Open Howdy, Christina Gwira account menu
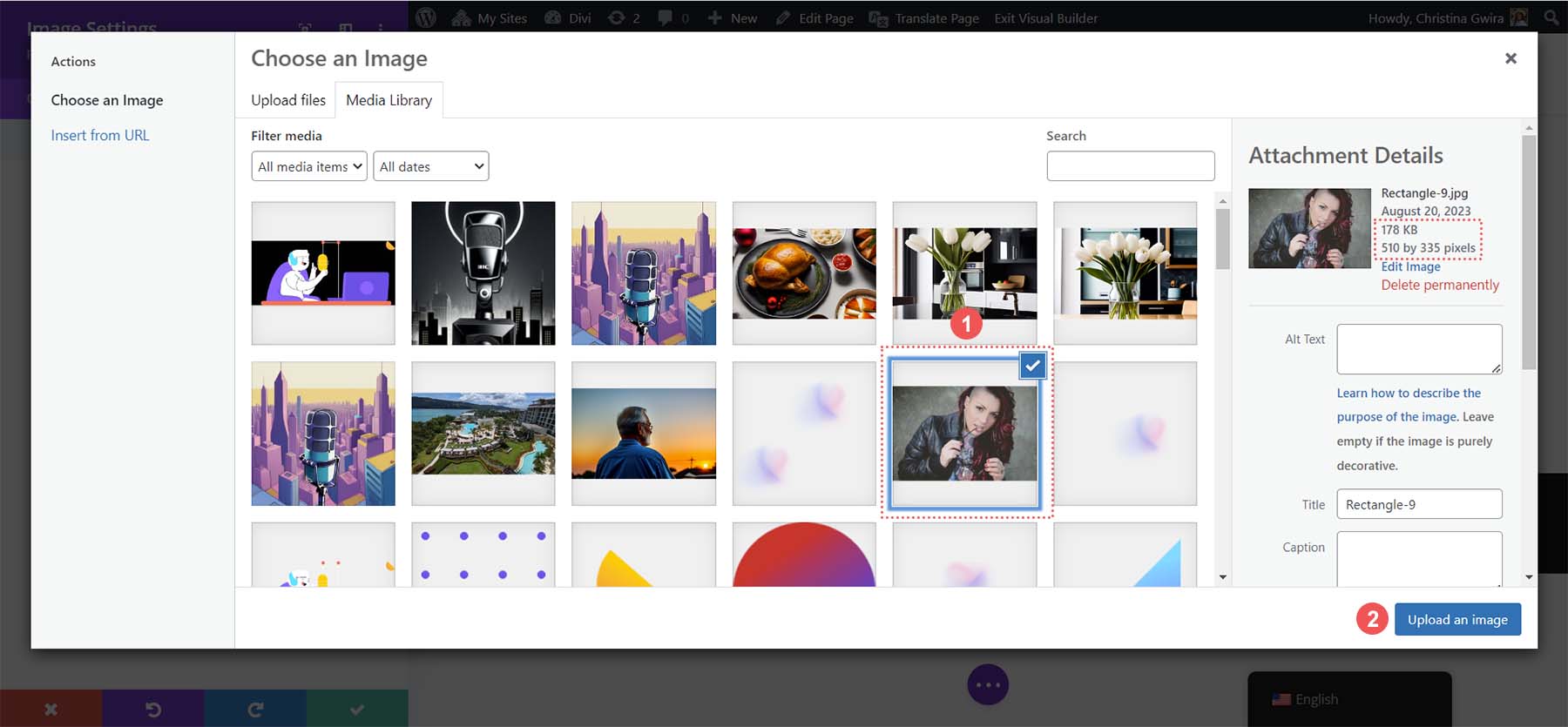Screen dimensions: 1568x727 pyautogui.click(x=1448, y=17)
